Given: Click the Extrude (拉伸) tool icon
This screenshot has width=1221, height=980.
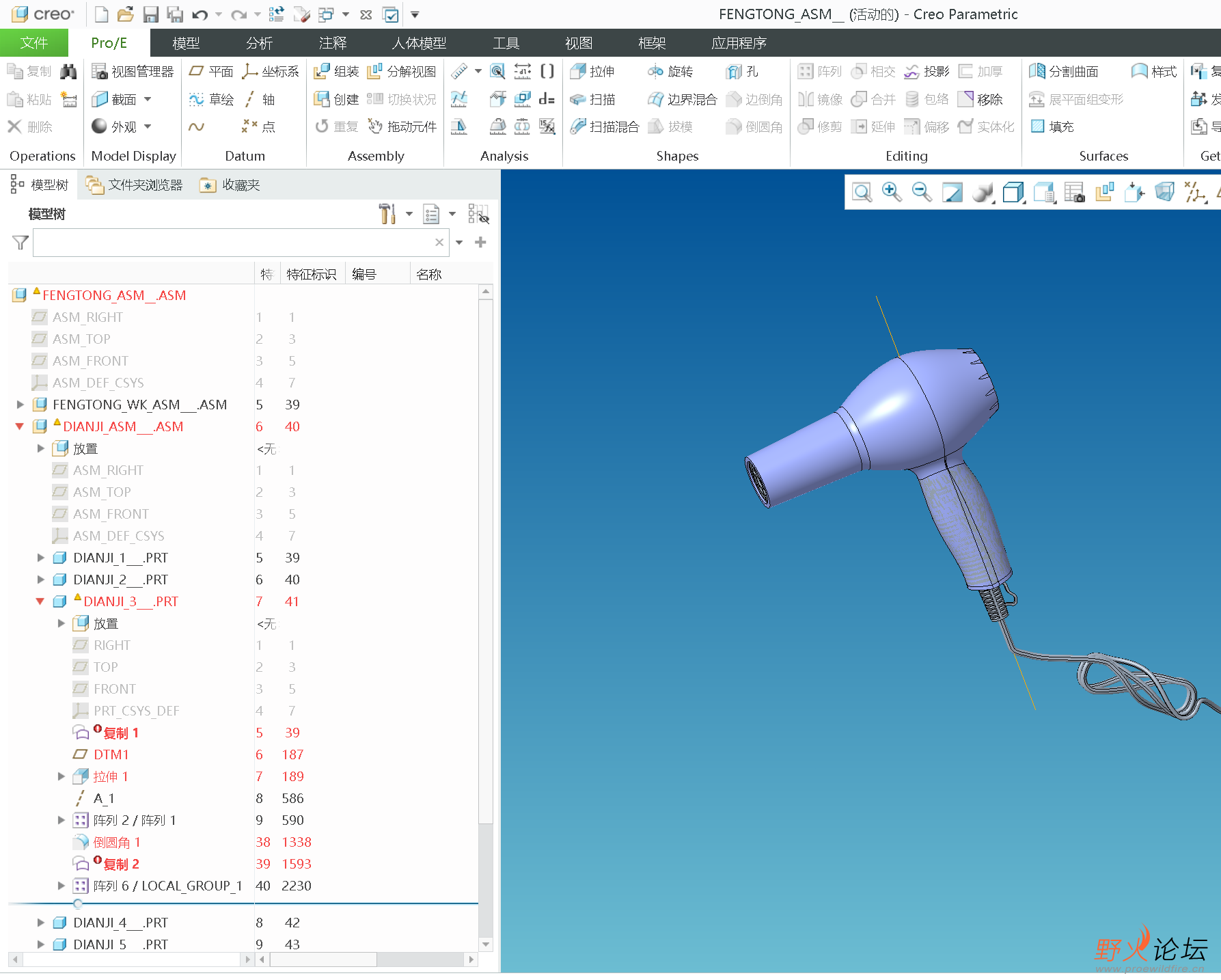Looking at the screenshot, I should coord(578,72).
